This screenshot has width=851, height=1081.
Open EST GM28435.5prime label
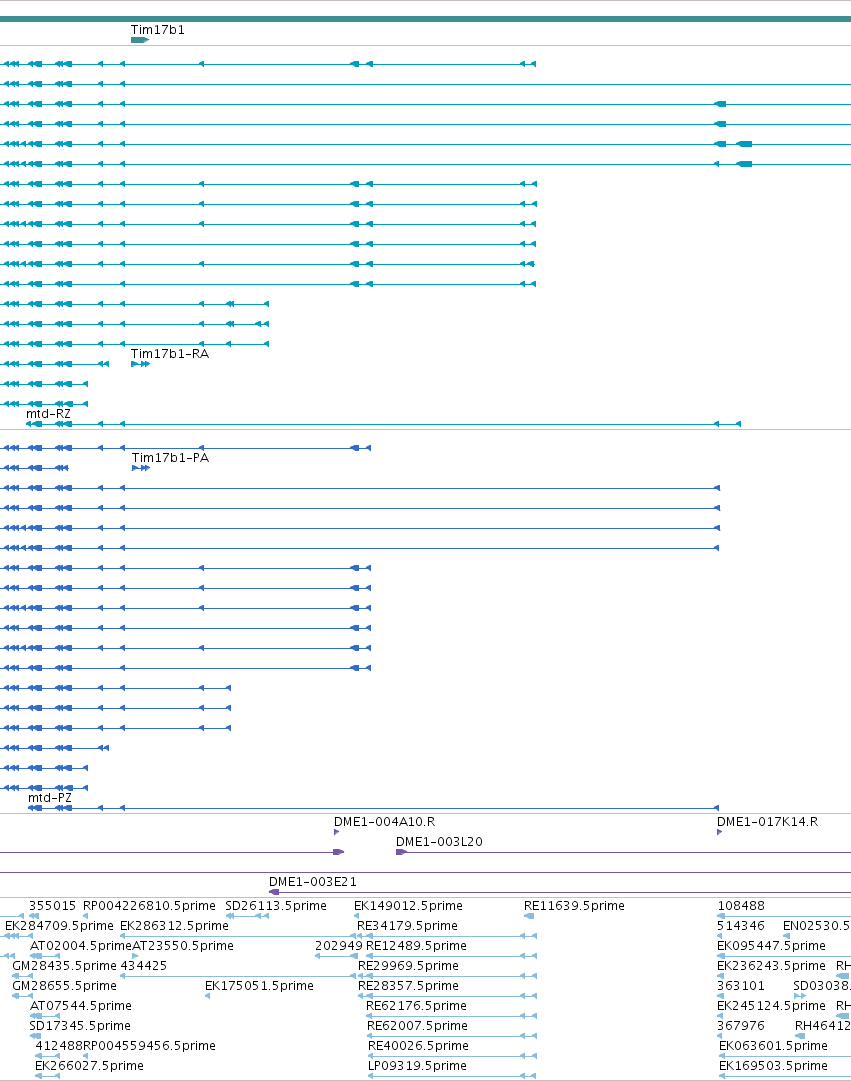[64, 966]
